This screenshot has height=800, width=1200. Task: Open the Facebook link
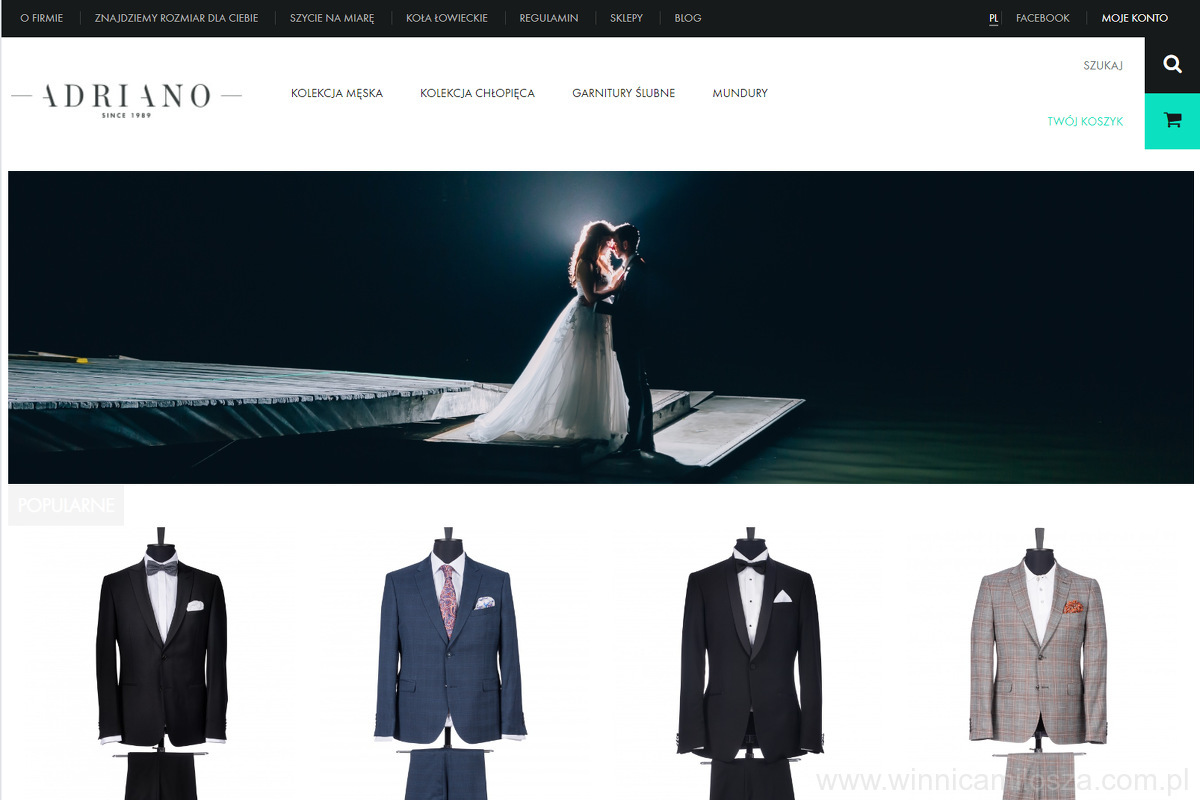pyautogui.click(x=1042, y=18)
